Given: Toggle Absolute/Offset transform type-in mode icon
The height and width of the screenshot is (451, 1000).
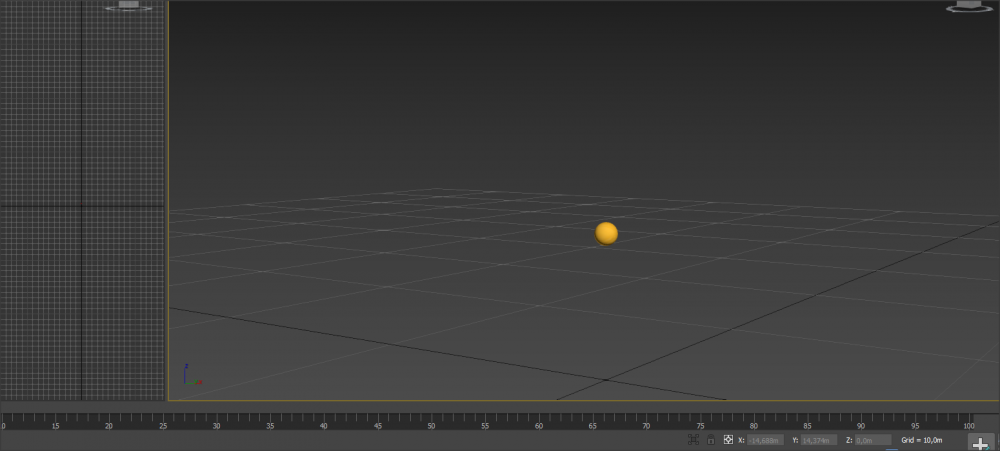Looking at the screenshot, I should pos(728,440).
